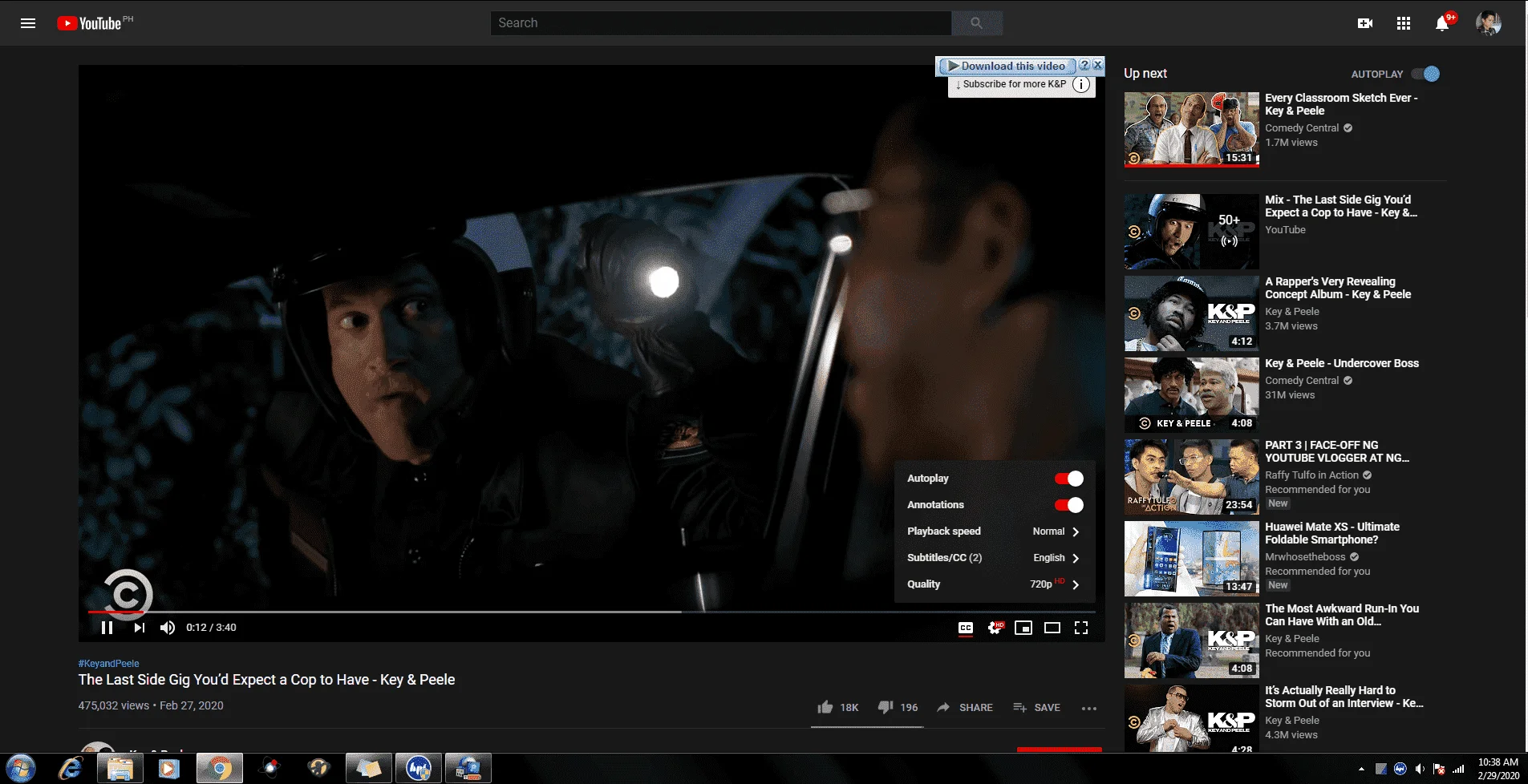This screenshot has width=1528, height=784.
Task: Turn off the Up next AUTOPLAY switch
Action: tap(1426, 74)
